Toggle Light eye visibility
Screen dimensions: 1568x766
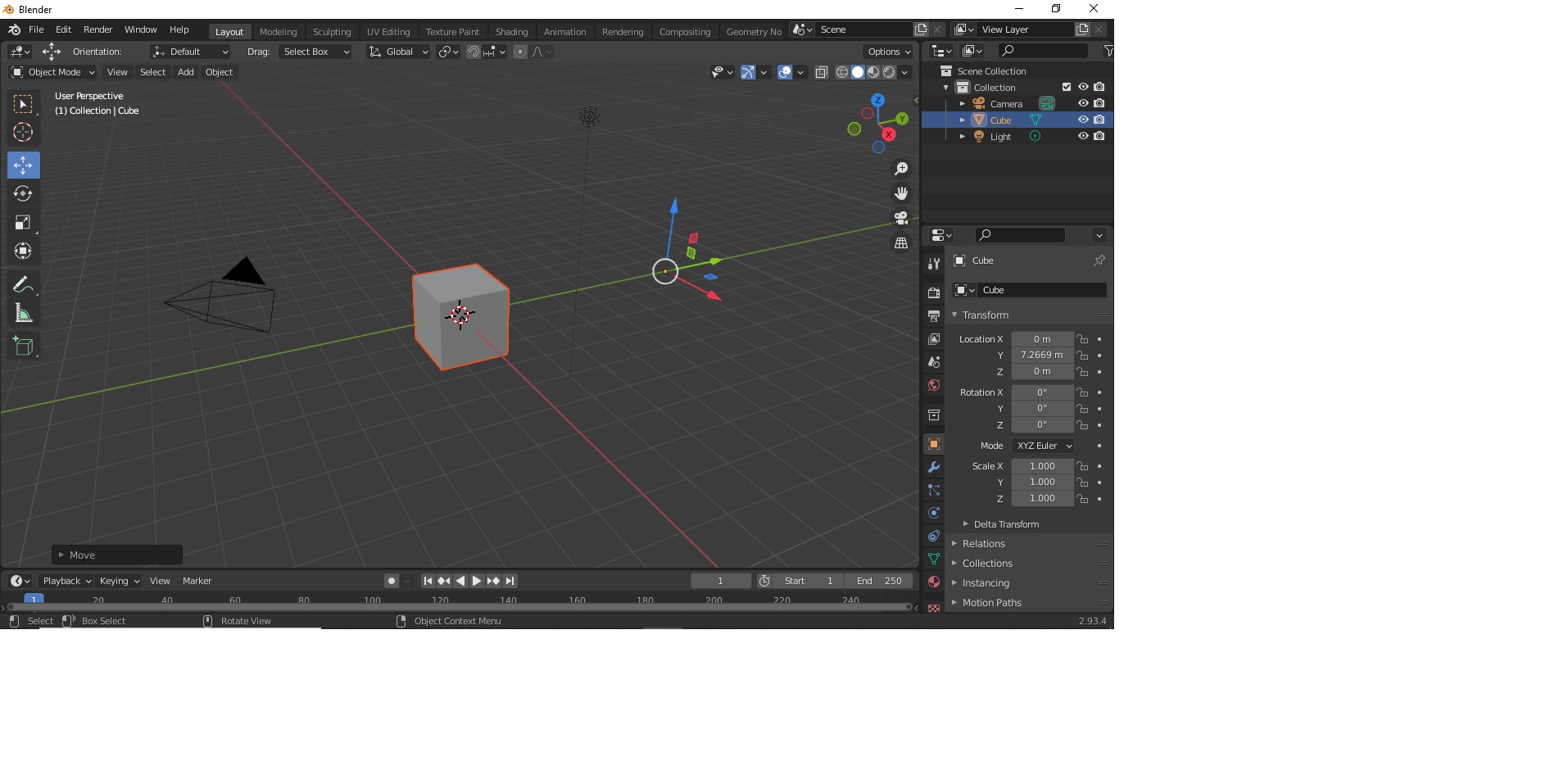pyautogui.click(x=1083, y=136)
